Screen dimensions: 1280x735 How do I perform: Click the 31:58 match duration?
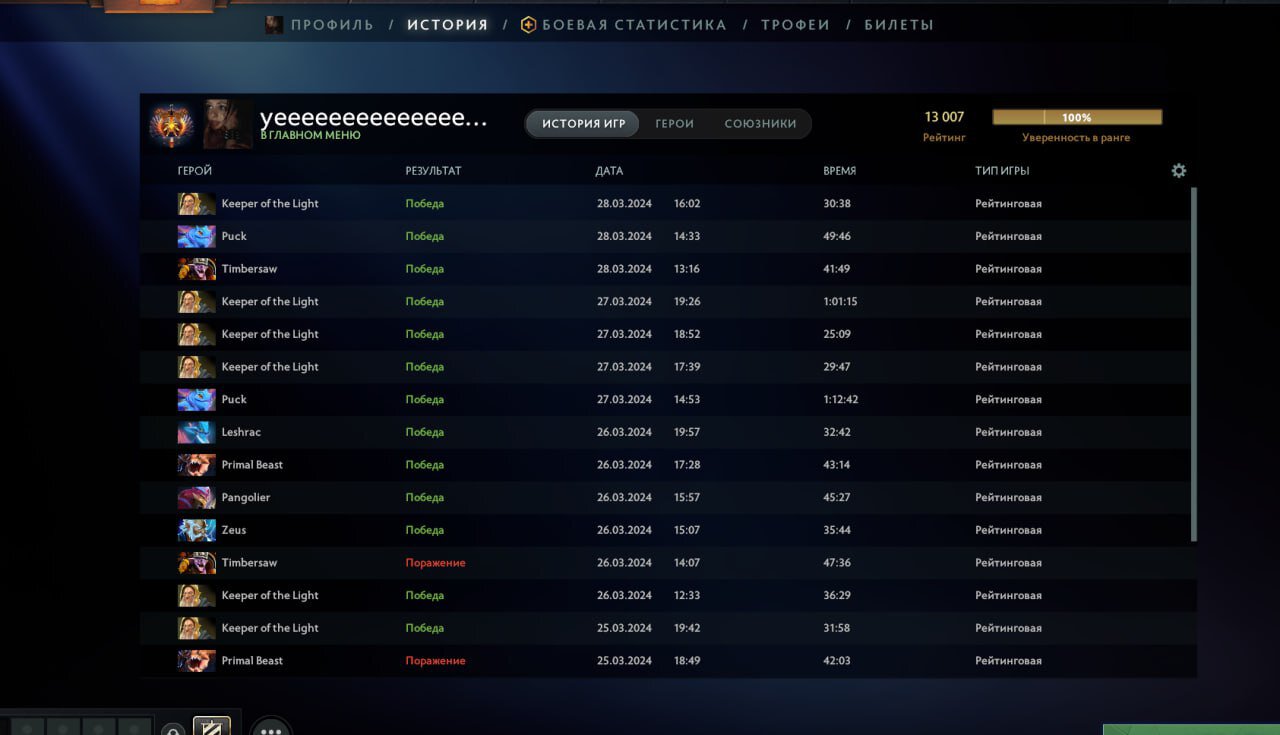pos(837,628)
